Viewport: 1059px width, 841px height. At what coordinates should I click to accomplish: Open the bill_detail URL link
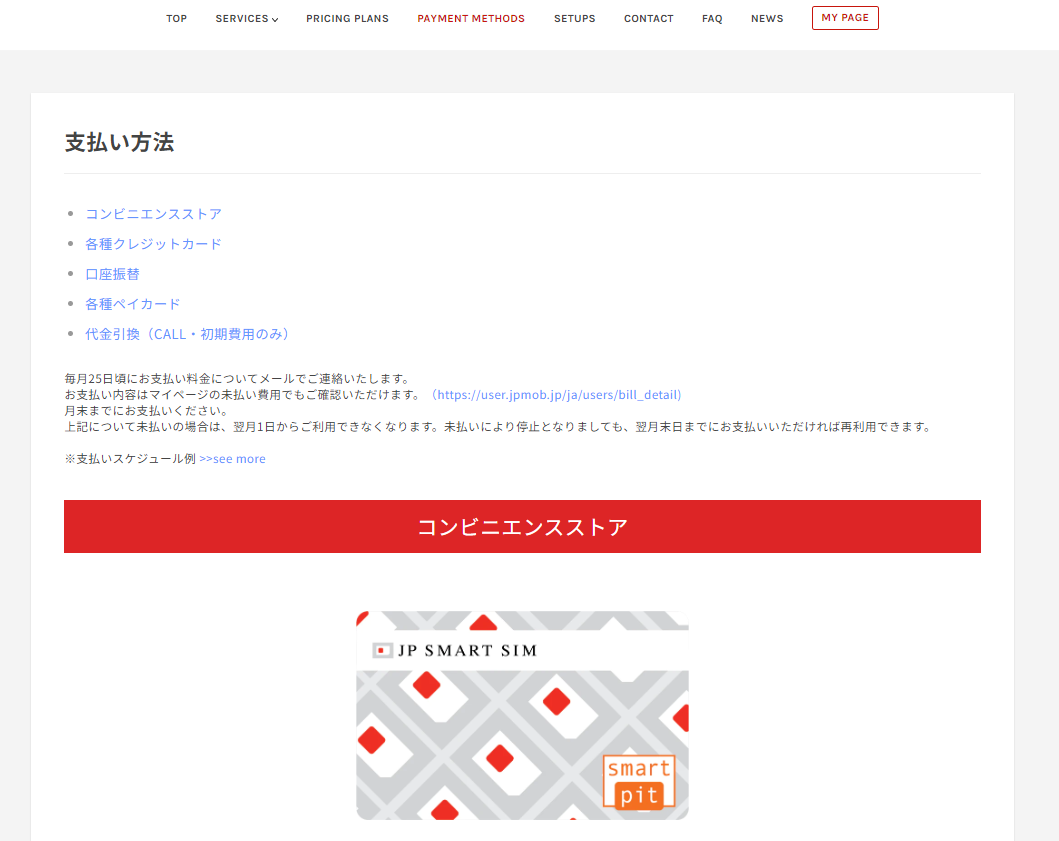(x=555, y=394)
